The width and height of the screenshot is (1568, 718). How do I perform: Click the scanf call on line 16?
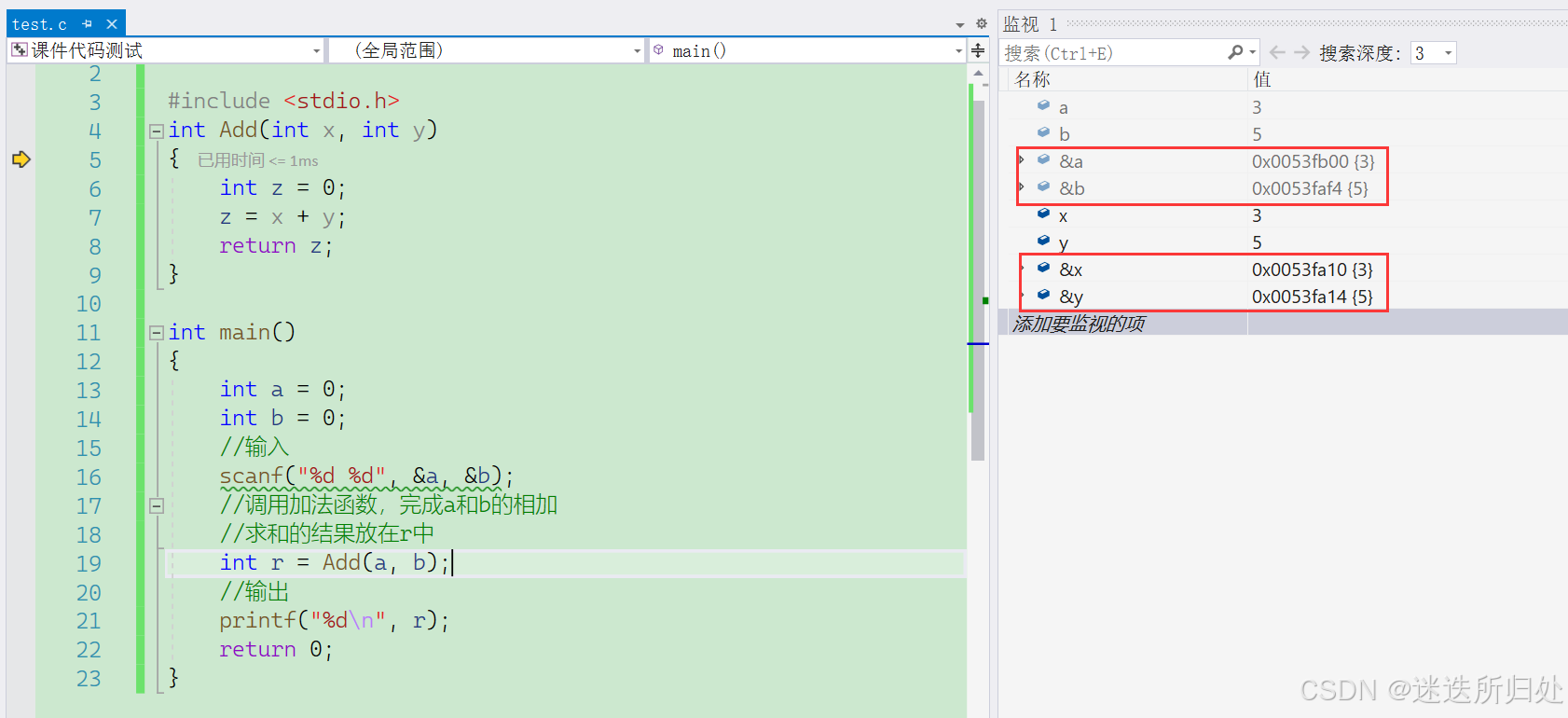[x=366, y=476]
